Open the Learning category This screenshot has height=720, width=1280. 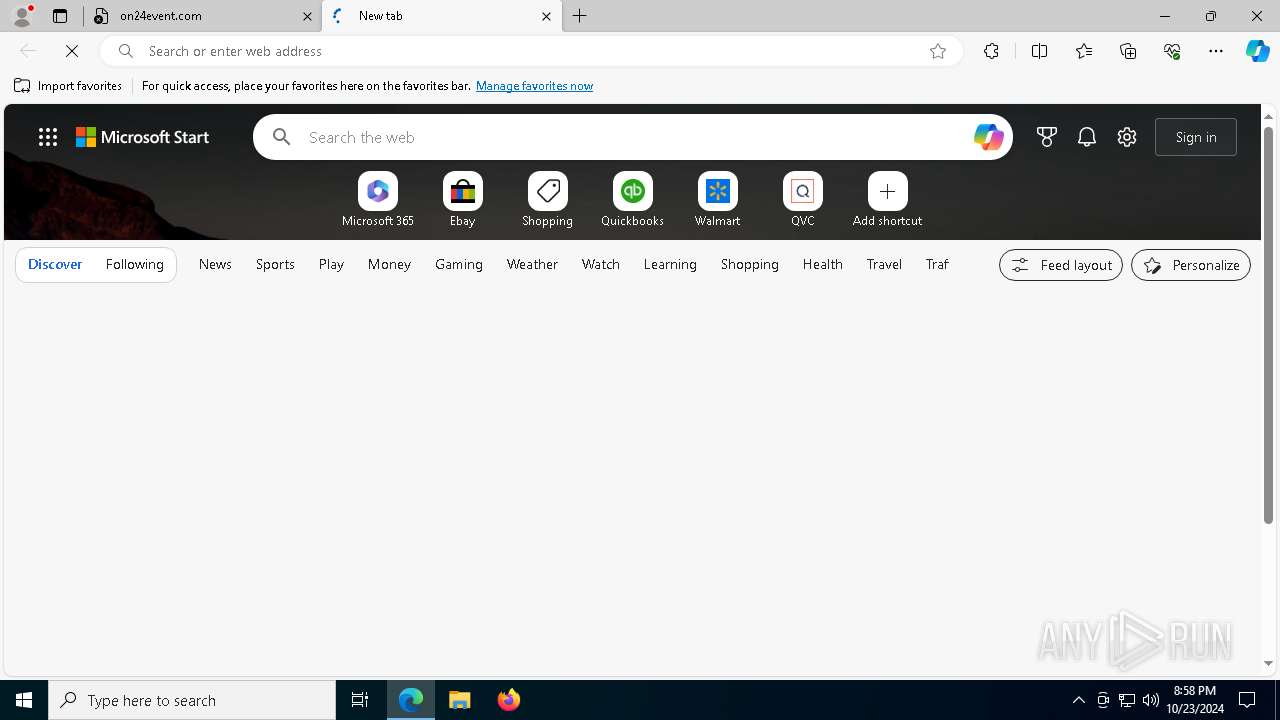[x=670, y=264]
